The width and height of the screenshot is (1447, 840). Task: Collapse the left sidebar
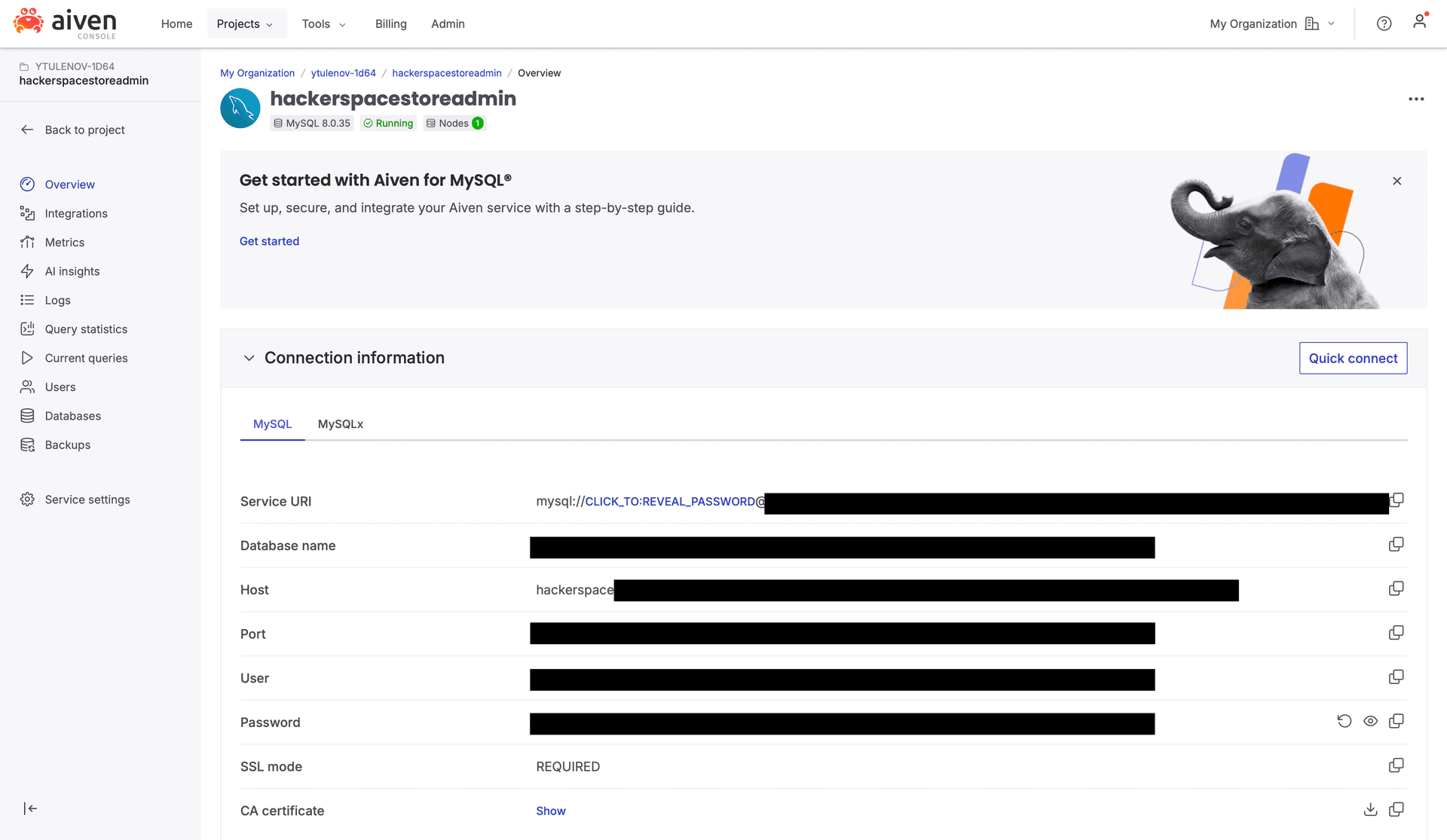(30, 808)
